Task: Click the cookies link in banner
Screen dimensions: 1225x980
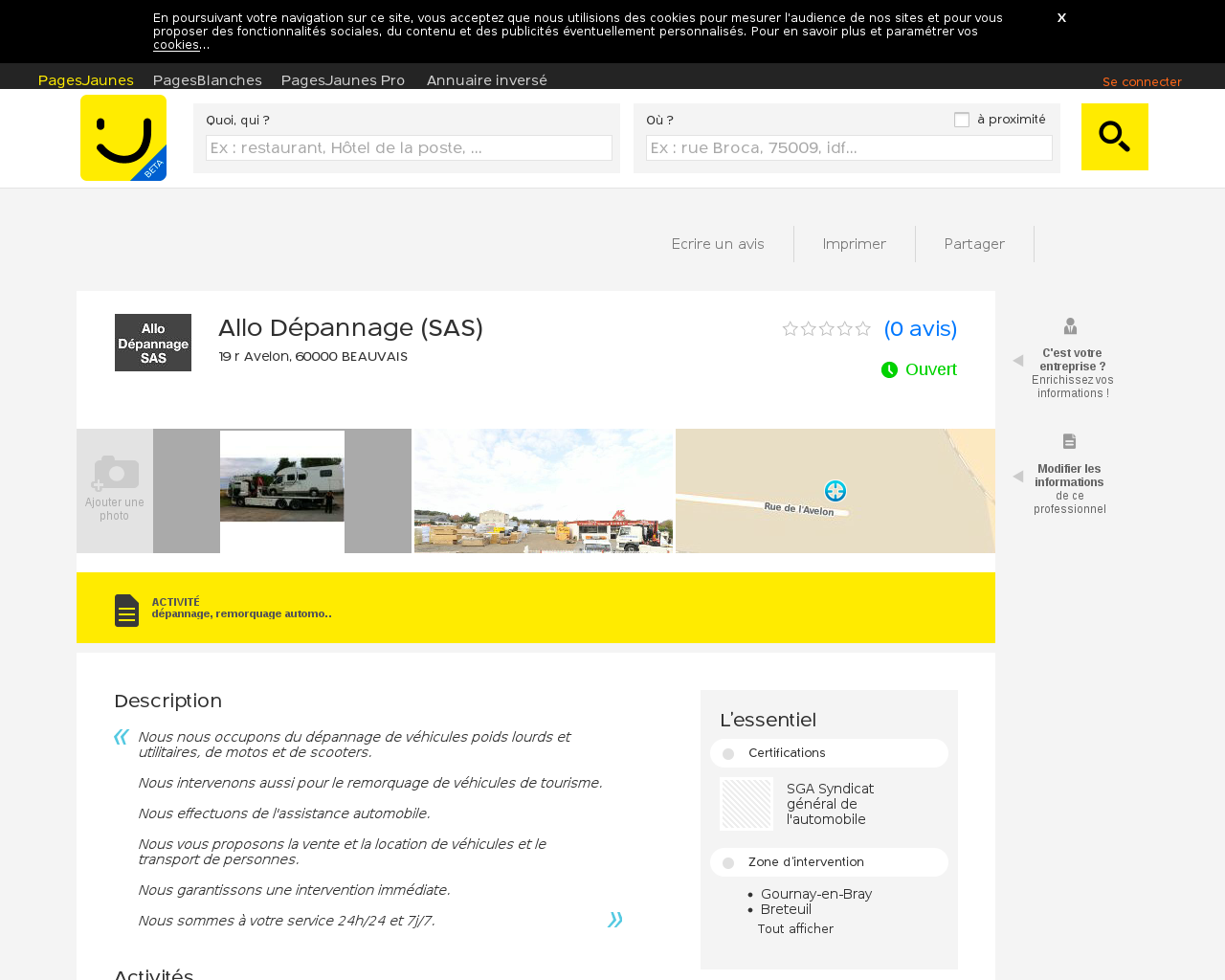Action: [176, 45]
